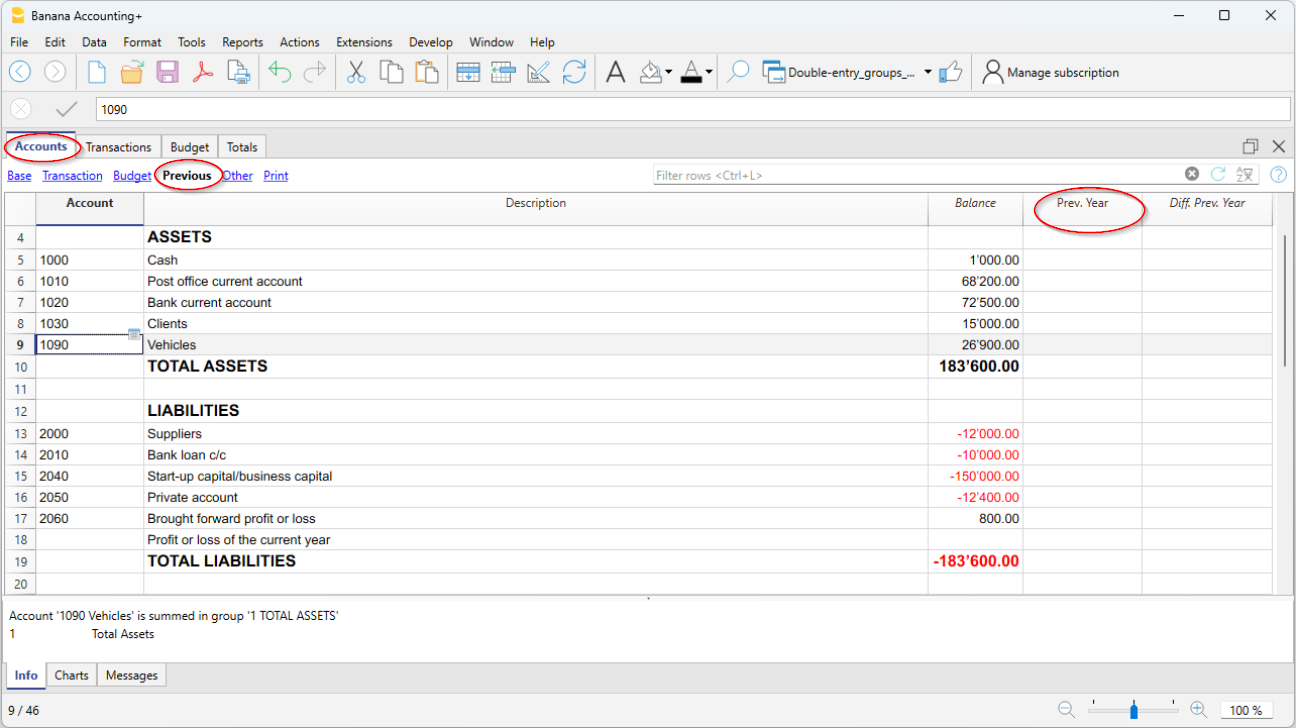Click the Manage subscription button

[1051, 72]
